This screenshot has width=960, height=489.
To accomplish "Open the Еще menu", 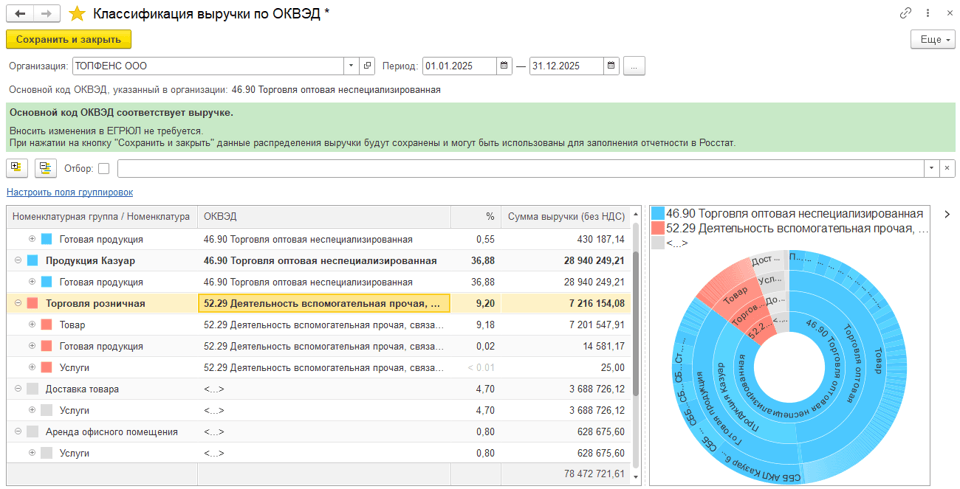I will 932,39.
